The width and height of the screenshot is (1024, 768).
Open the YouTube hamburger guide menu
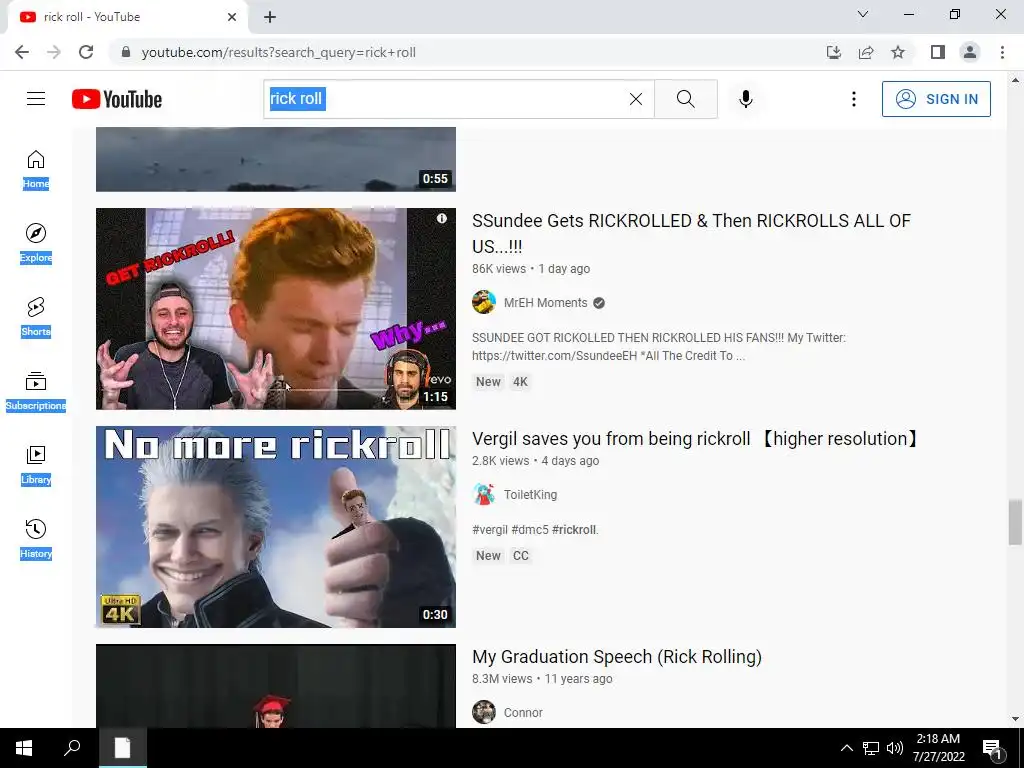[x=36, y=99]
